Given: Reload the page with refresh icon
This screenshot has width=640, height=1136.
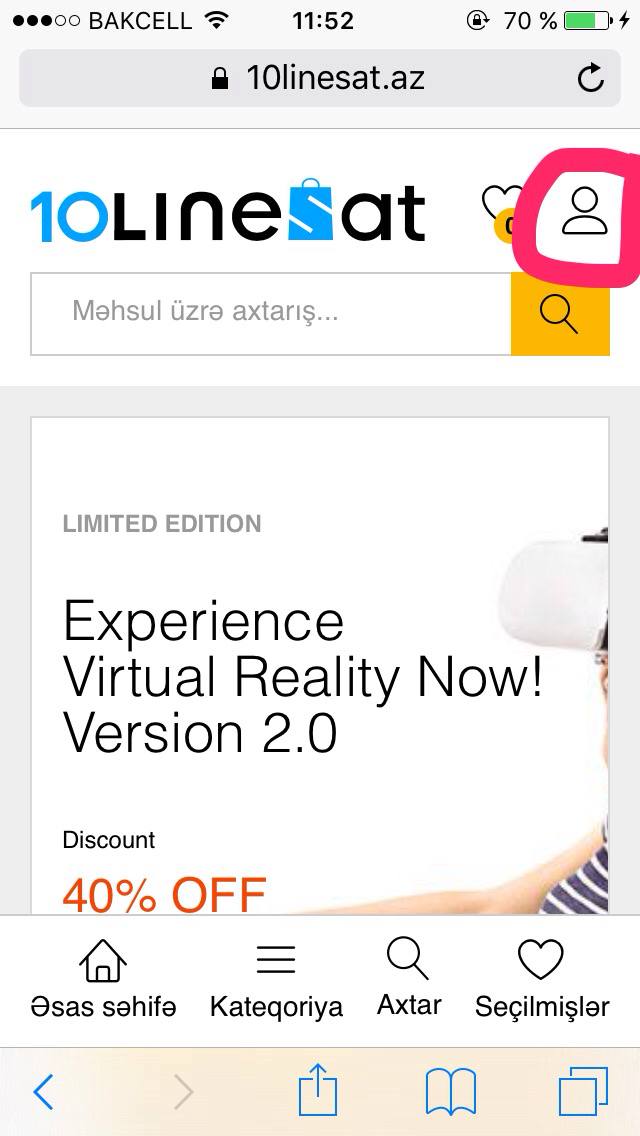Looking at the screenshot, I should (591, 78).
